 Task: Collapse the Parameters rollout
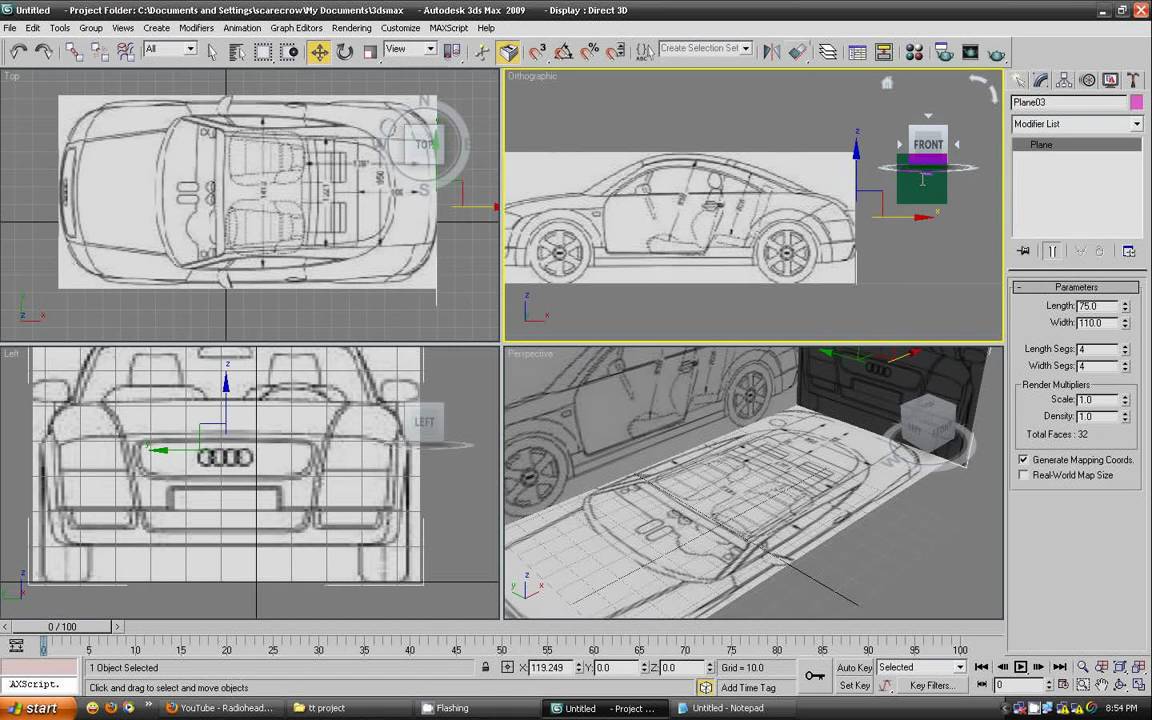1076,287
